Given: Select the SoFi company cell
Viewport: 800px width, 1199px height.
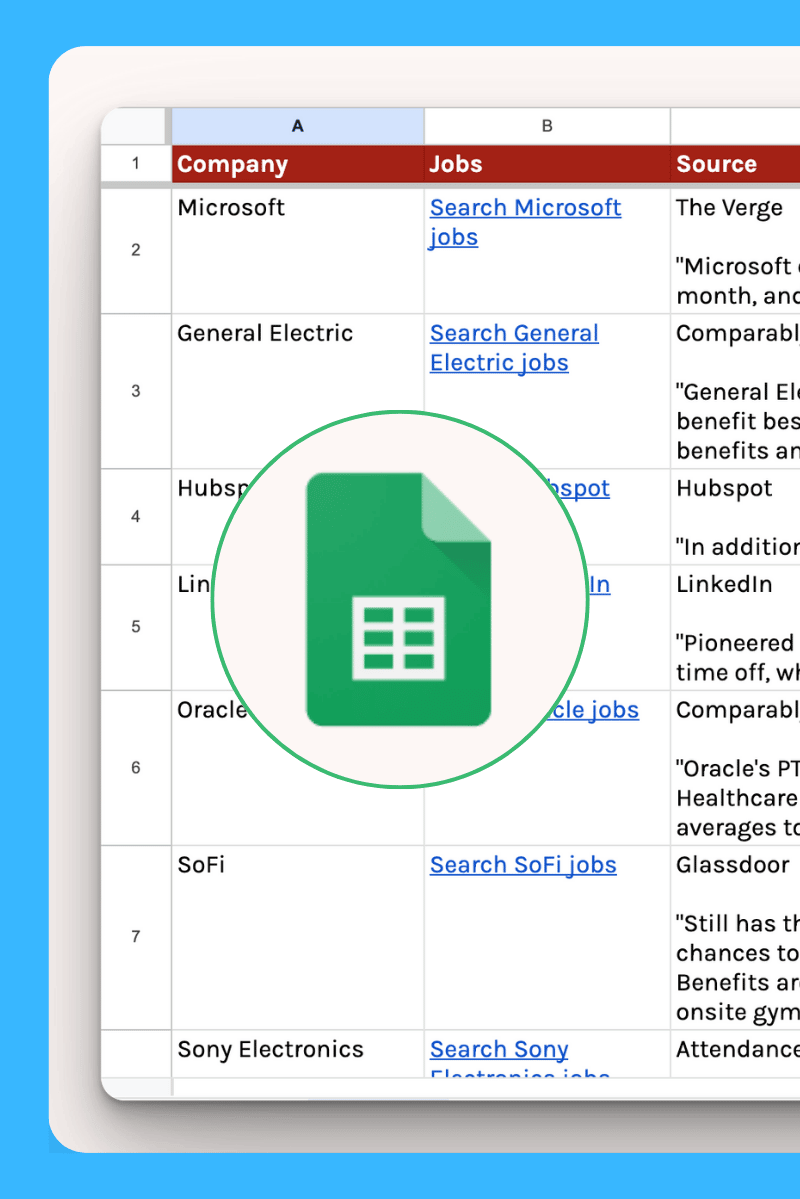Looking at the screenshot, I should [298, 937].
